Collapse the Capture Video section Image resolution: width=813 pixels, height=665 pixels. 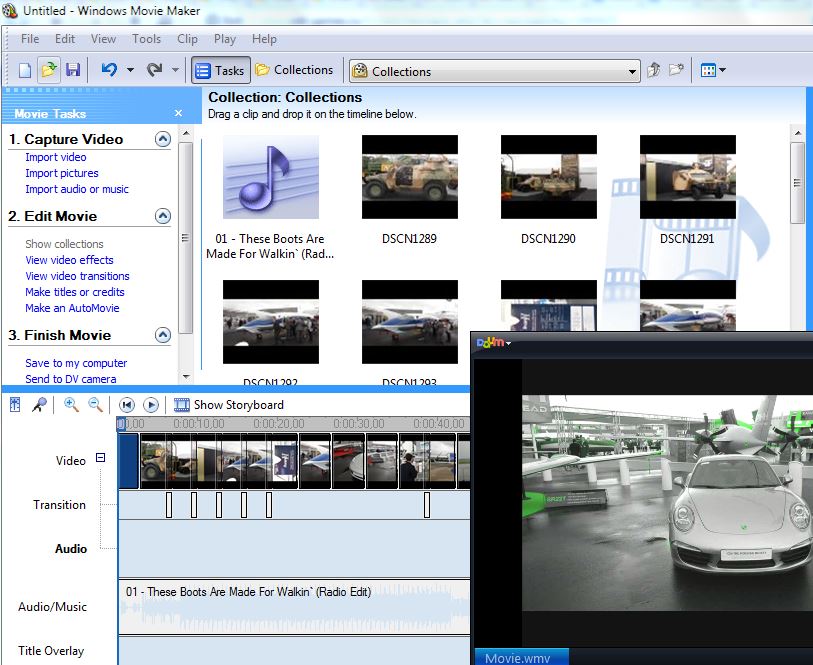tap(163, 139)
